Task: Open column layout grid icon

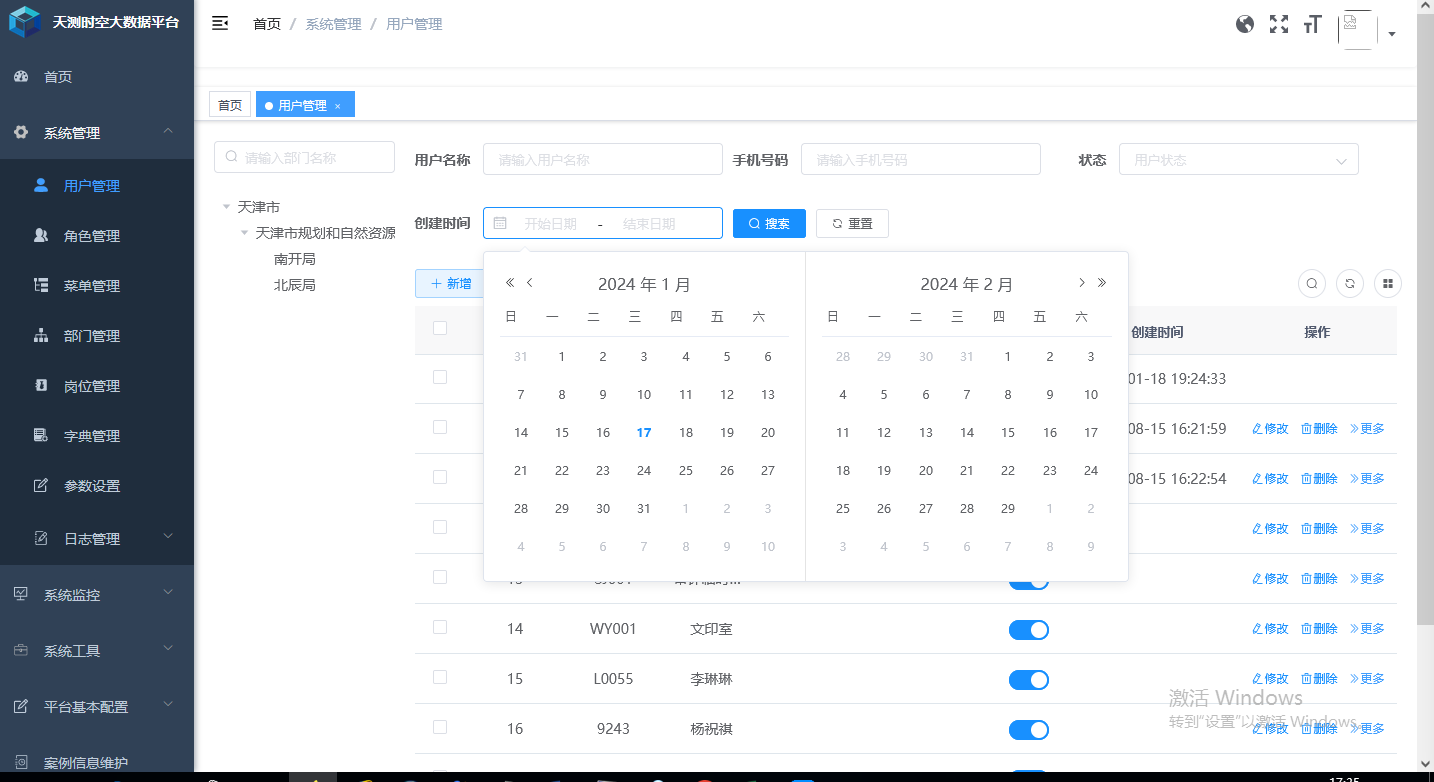Action: [x=1387, y=283]
